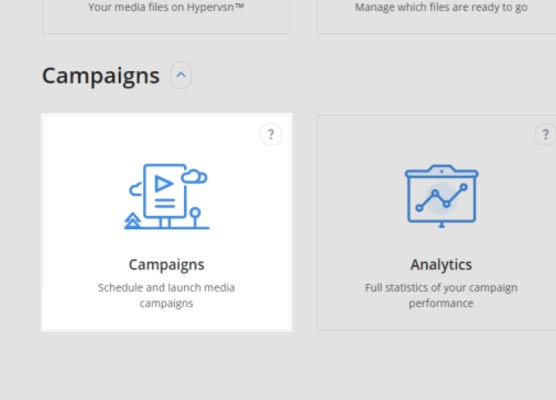The height and width of the screenshot is (400, 556).
Task: Collapse the Campaigns section chevron
Action: pyautogui.click(x=181, y=75)
